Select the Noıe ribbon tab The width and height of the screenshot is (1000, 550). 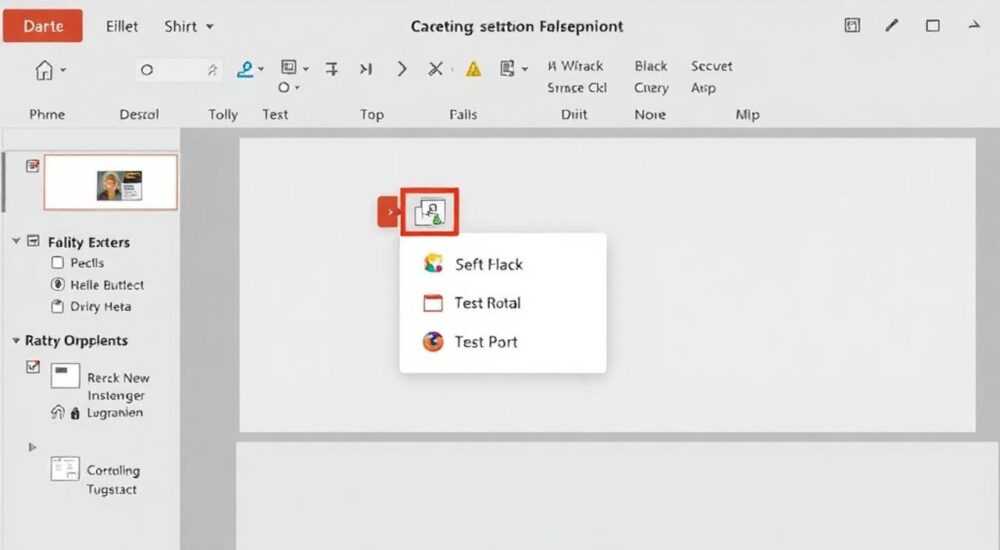pyautogui.click(x=650, y=114)
